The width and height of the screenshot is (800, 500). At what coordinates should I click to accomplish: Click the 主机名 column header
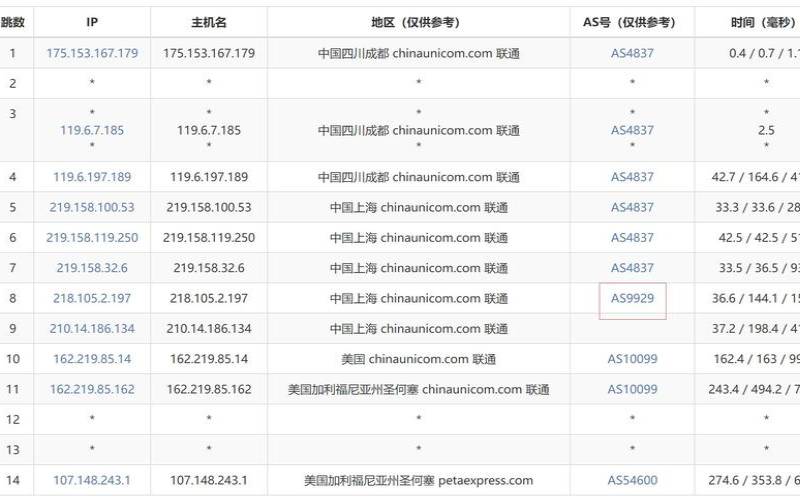click(209, 22)
